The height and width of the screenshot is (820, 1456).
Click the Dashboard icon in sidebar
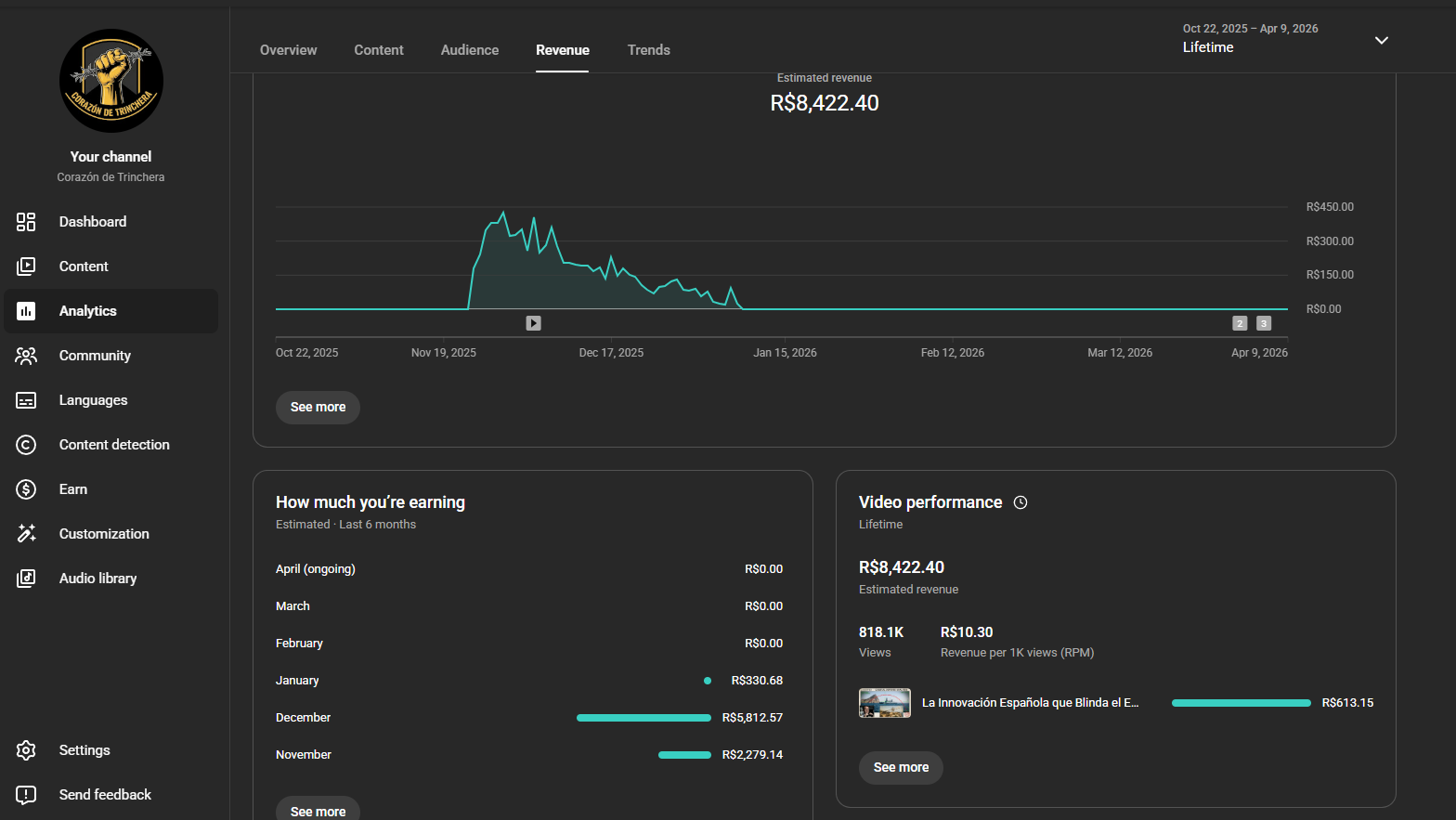pos(26,222)
